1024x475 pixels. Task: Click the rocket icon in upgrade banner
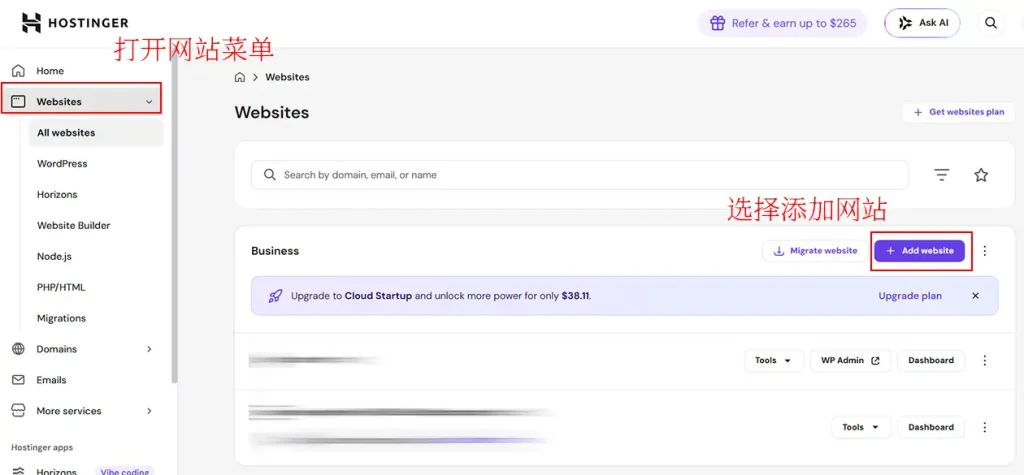(275, 296)
